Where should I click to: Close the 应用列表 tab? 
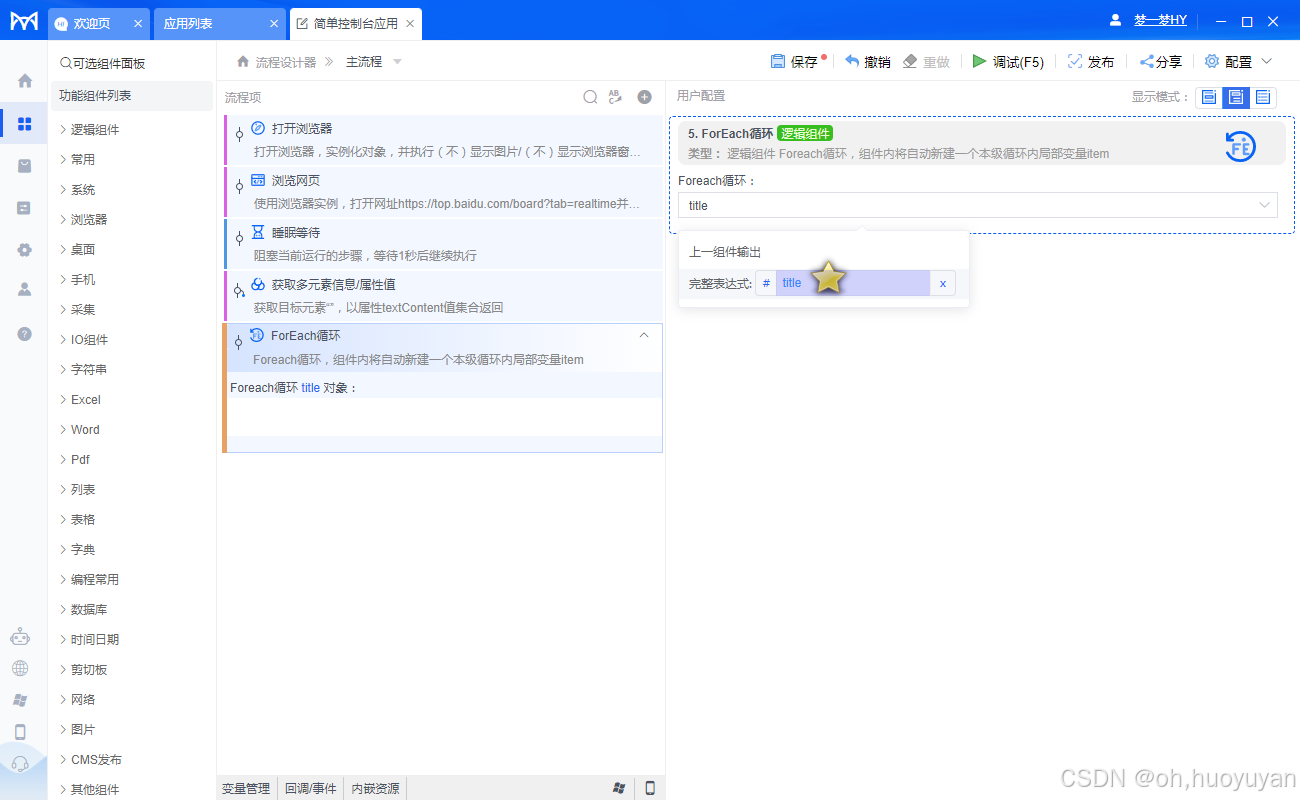pos(274,23)
